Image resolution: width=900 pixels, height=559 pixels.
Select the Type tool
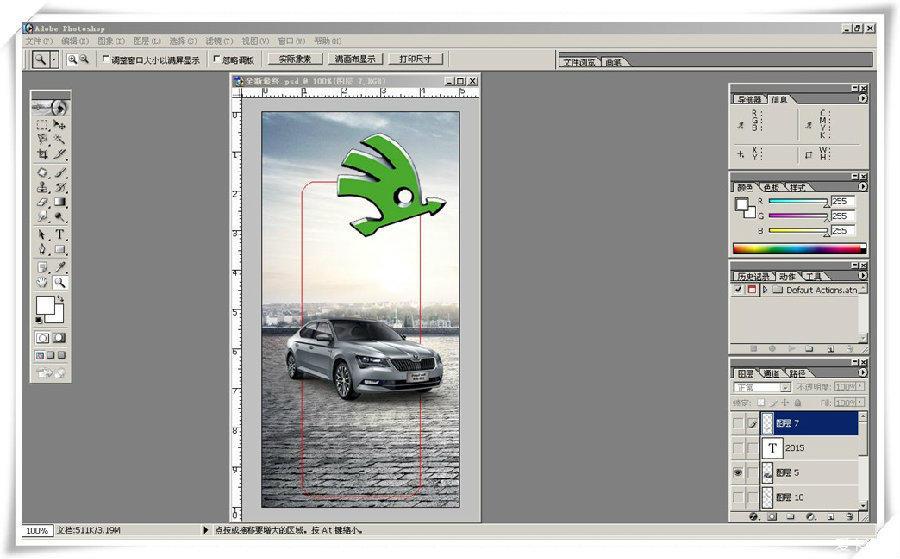59,235
